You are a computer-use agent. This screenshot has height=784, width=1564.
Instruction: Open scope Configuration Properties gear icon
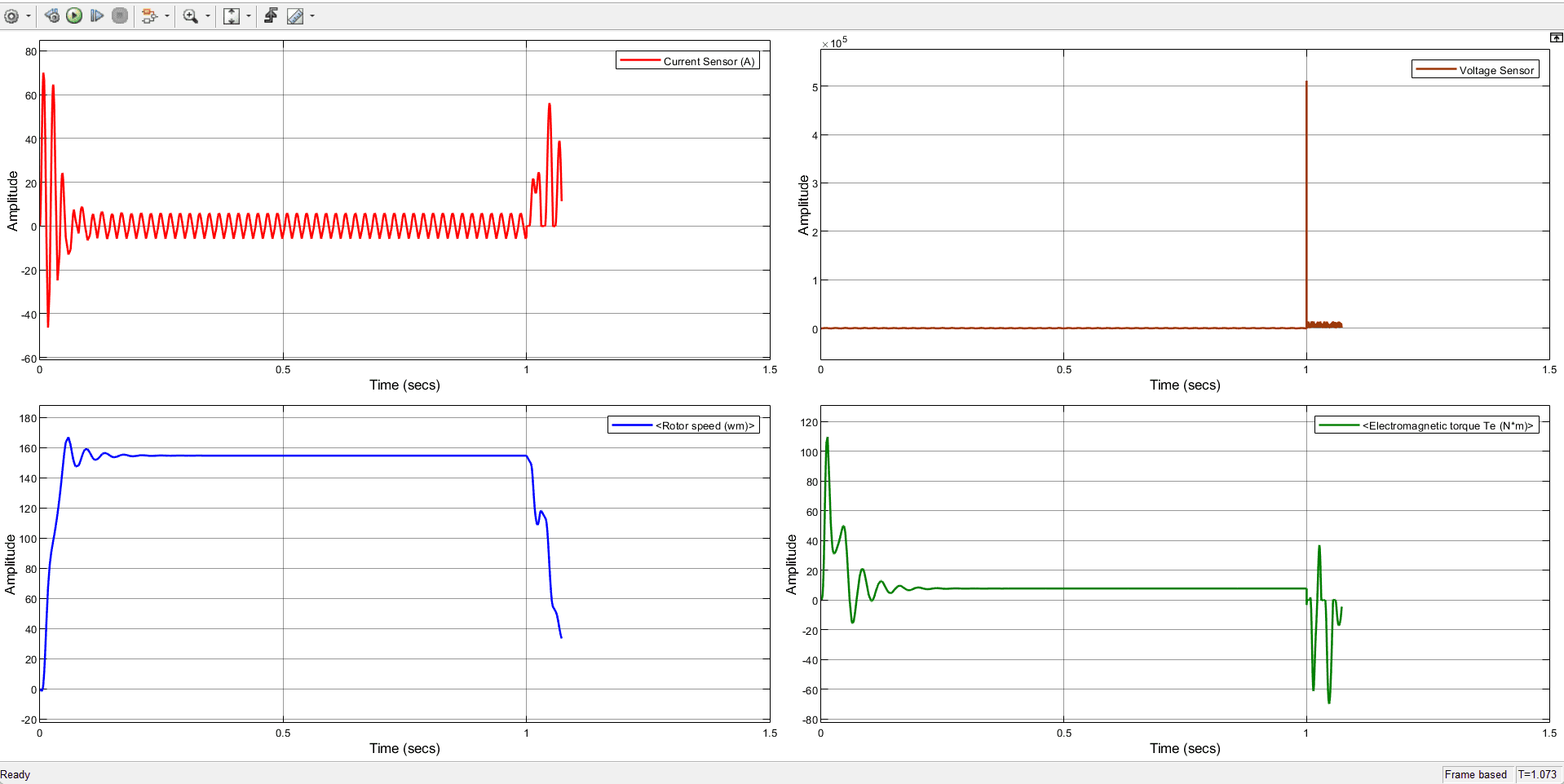click(x=11, y=15)
